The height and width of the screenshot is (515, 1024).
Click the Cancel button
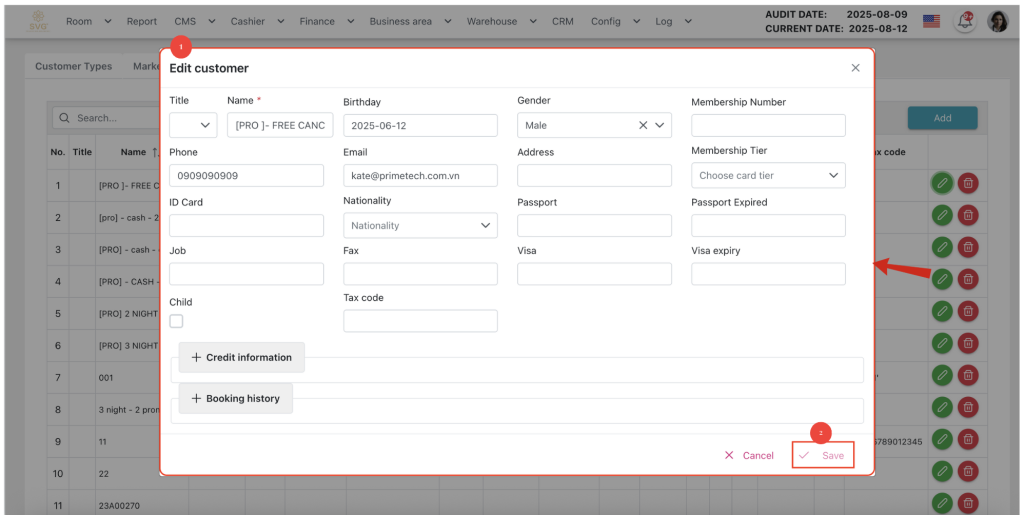click(x=749, y=455)
